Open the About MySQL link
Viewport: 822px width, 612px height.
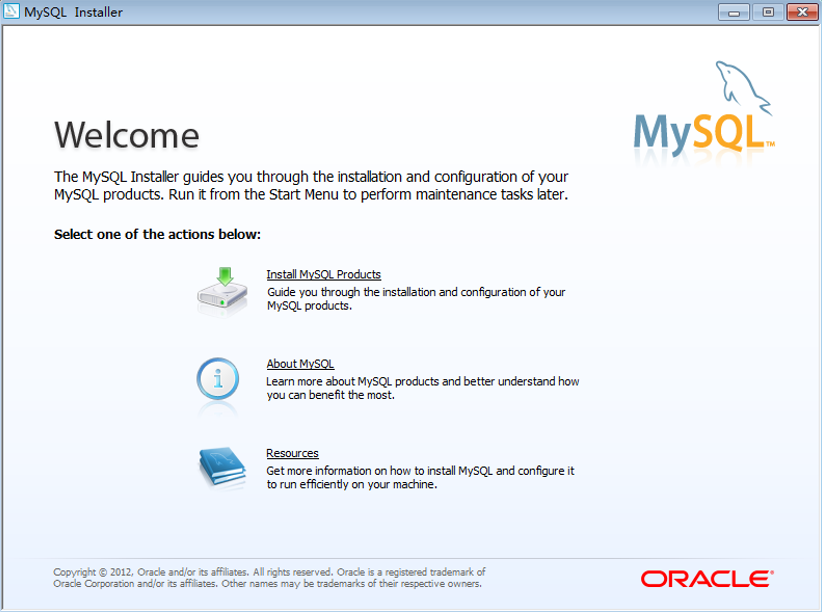point(300,363)
